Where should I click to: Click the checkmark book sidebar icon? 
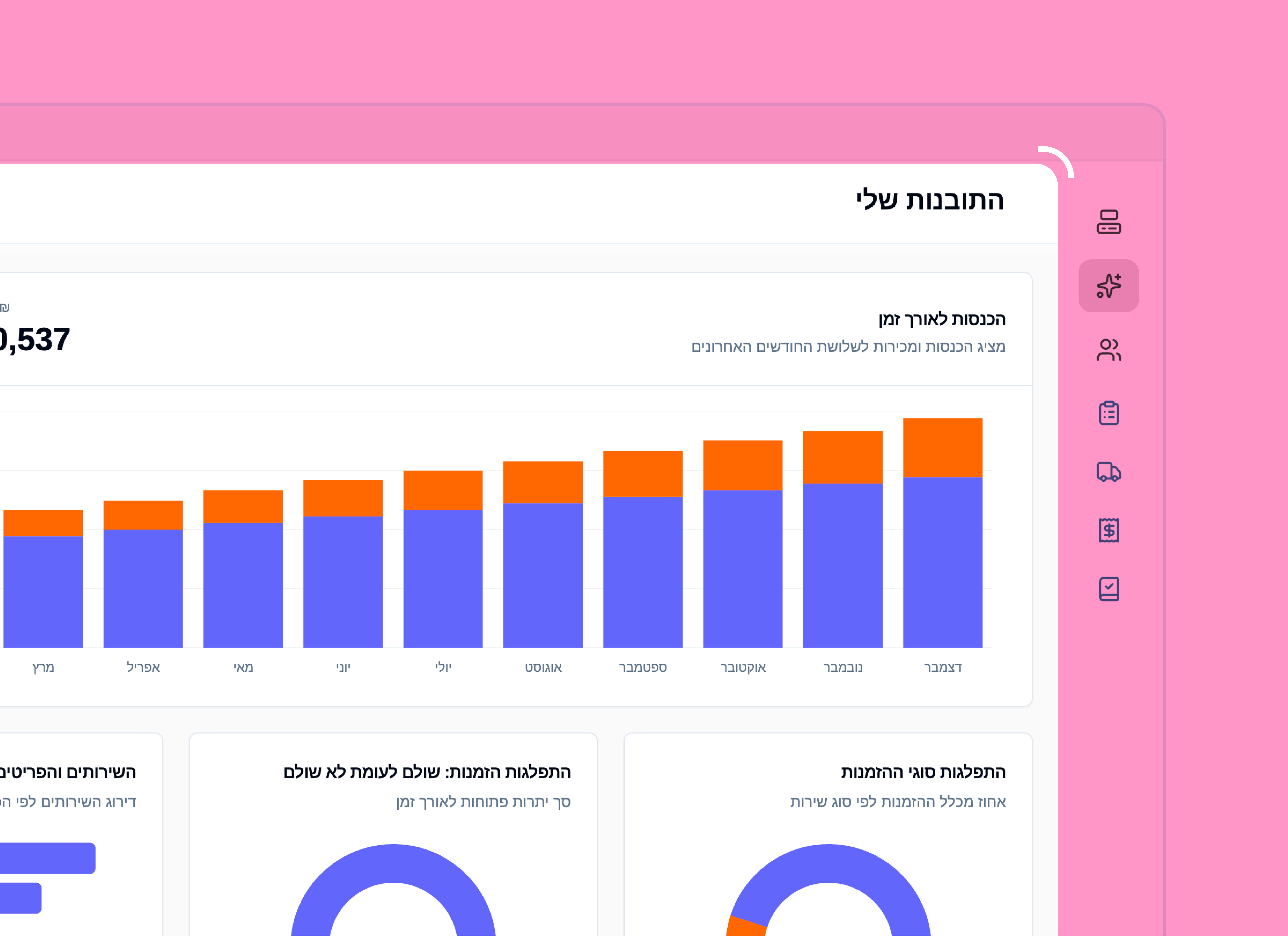pyautogui.click(x=1108, y=589)
